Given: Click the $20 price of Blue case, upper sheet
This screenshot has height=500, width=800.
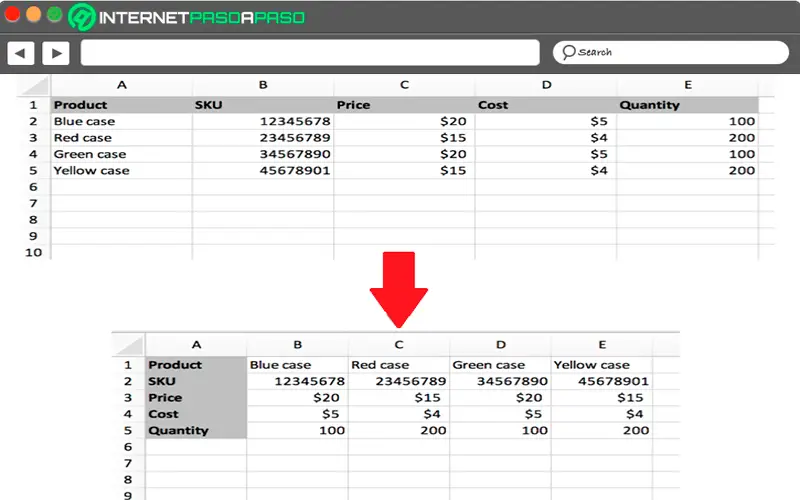Looking at the screenshot, I should 405,121.
